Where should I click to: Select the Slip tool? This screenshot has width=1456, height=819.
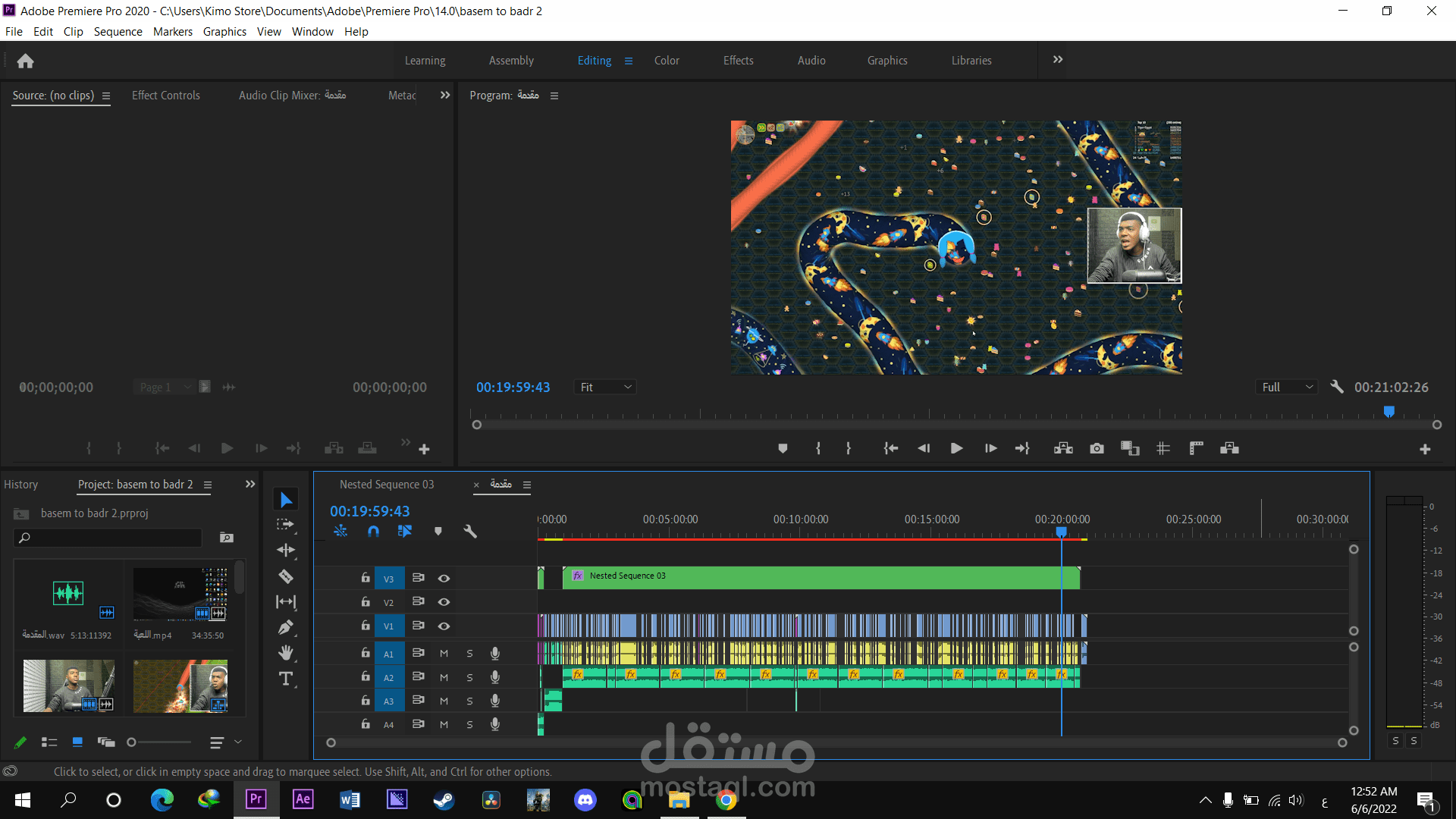(x=286, y=602)
